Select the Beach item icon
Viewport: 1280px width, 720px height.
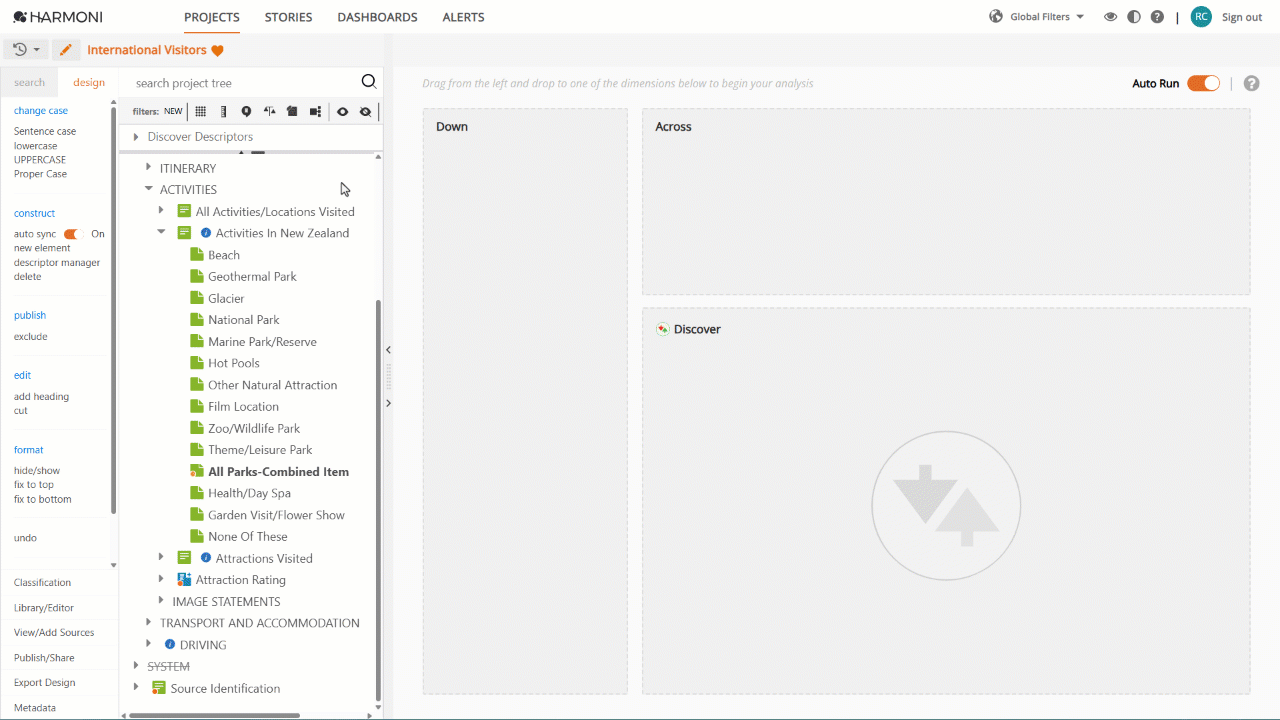(197, 255)
